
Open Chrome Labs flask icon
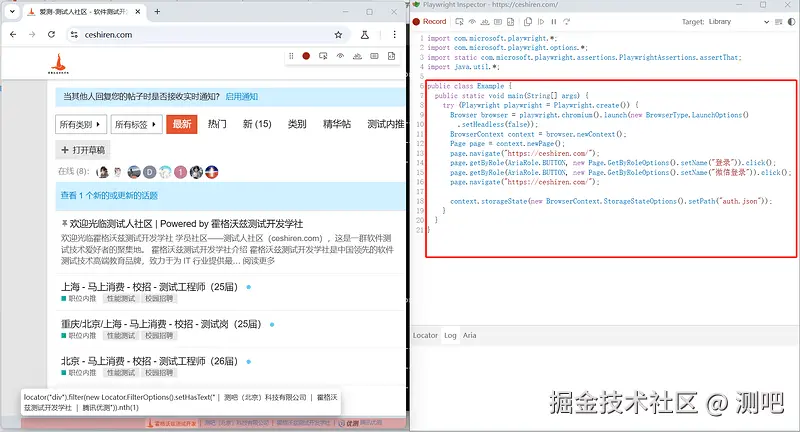pos(365,35)
